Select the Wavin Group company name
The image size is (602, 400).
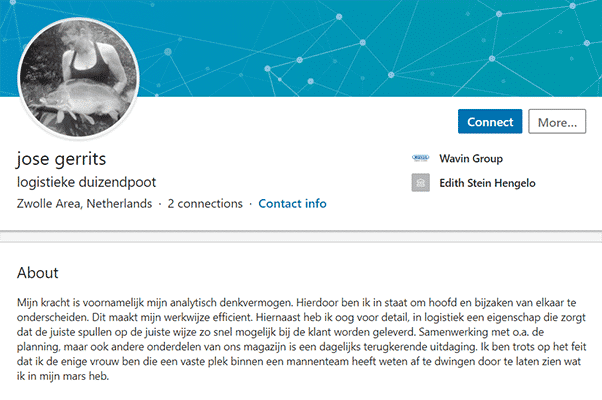(x=471, y=159)
